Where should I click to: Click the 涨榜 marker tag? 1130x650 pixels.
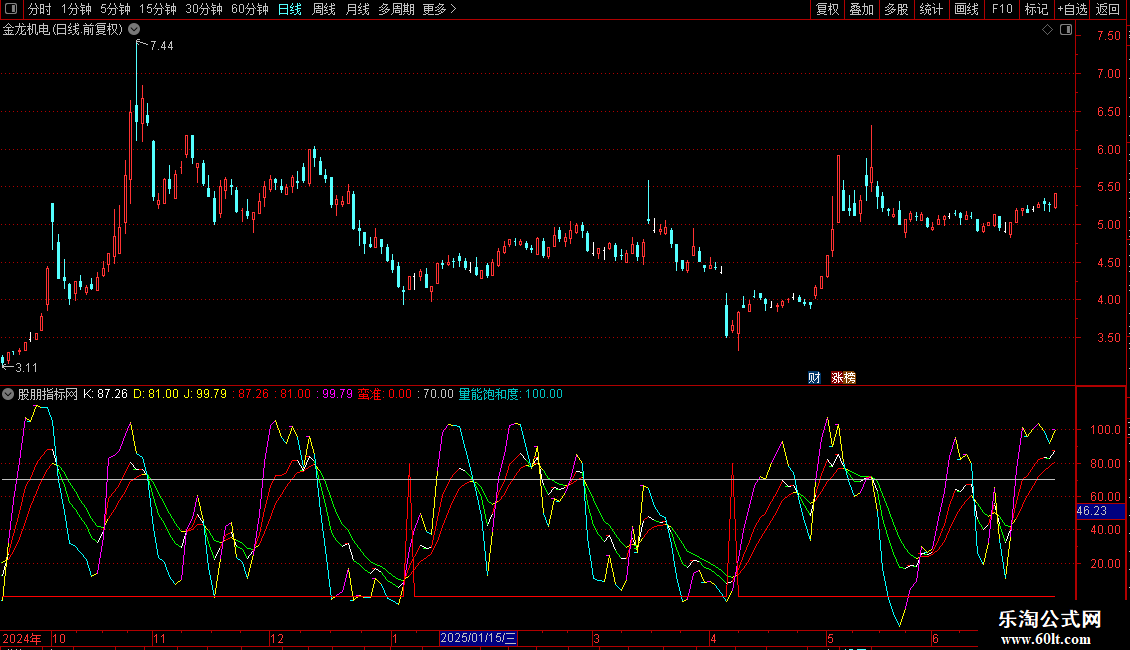point(843,378)
